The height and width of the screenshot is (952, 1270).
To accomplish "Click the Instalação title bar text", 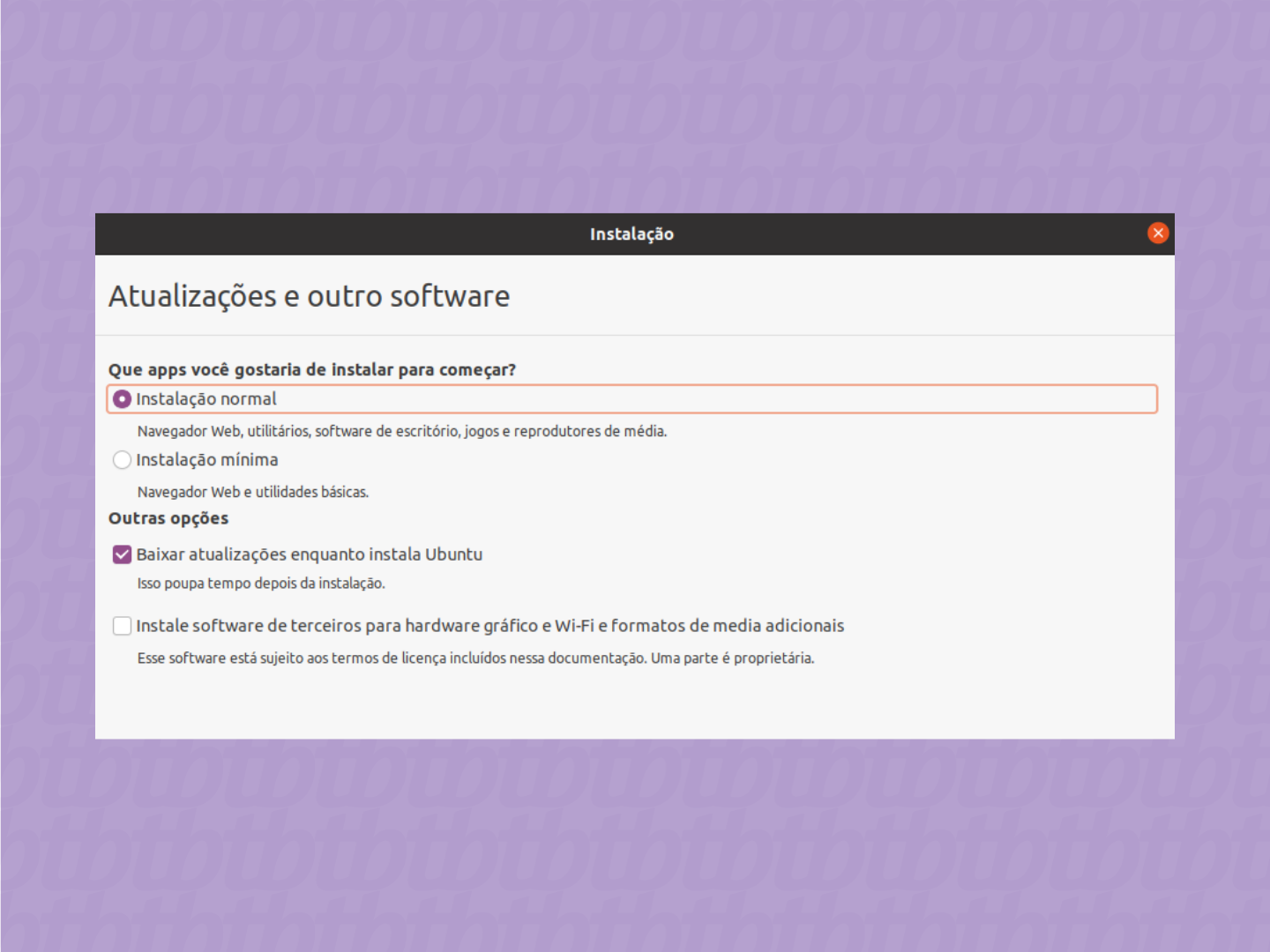I will click(631, 234).
